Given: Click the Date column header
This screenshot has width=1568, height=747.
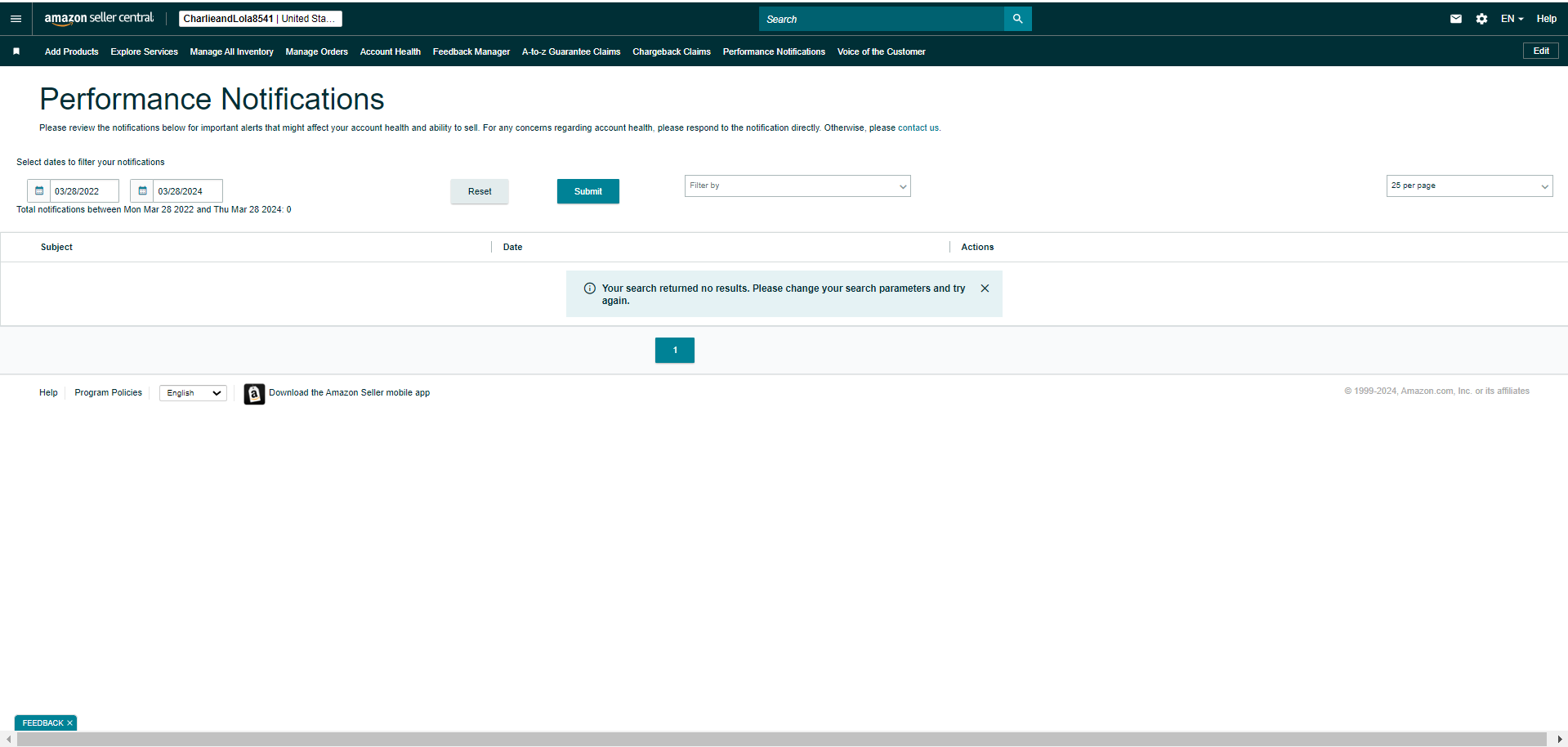Looking at the screenshot, I should click(512, 248).
